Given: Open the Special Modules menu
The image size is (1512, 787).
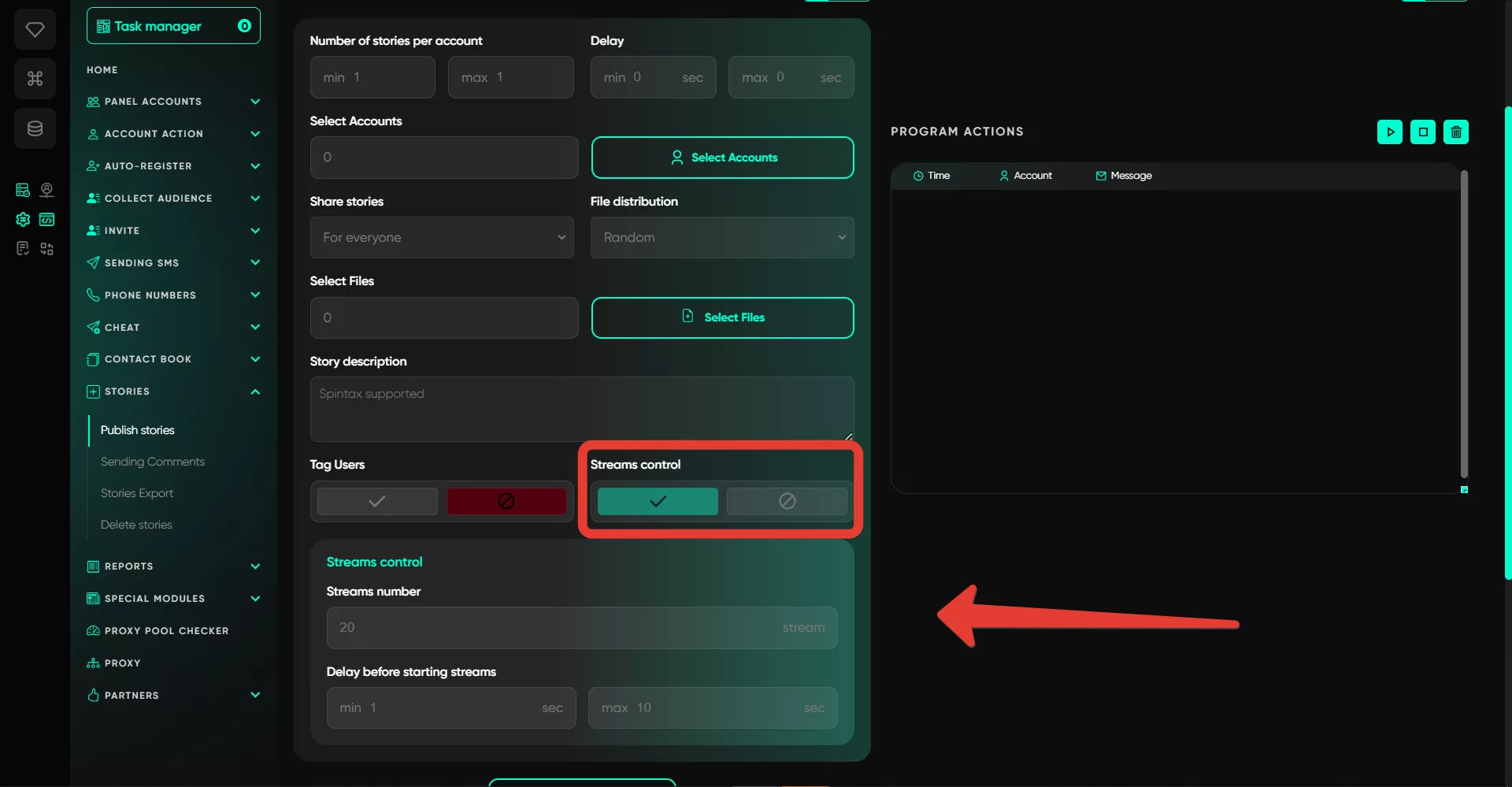Looking at the screenshot, I should [x=173, y=599].
